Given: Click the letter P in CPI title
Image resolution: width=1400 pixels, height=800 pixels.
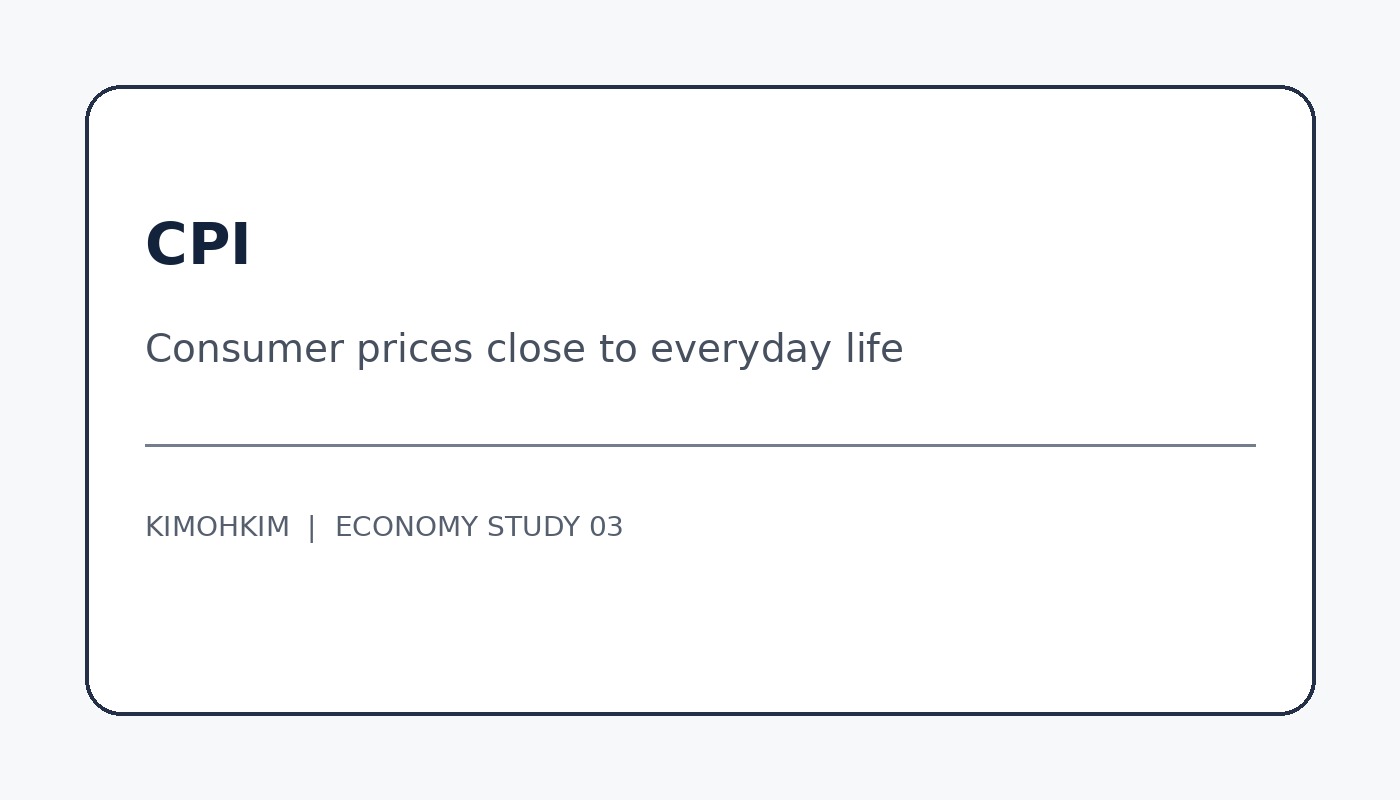Looking at the screenshot, I should (212, 245).
